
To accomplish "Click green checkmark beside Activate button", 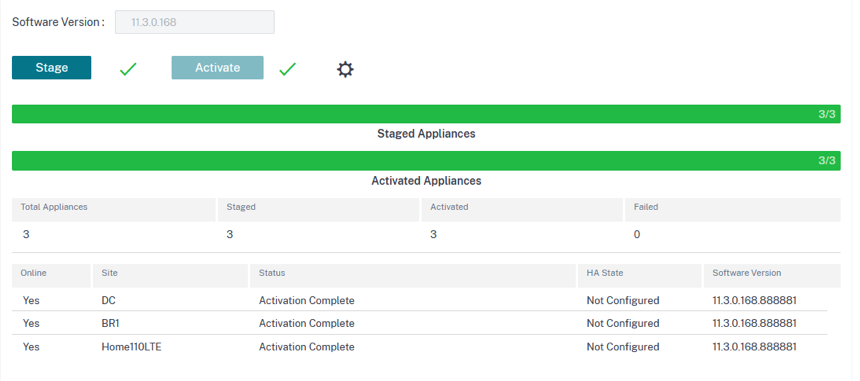I will click(x=287, y=69).
